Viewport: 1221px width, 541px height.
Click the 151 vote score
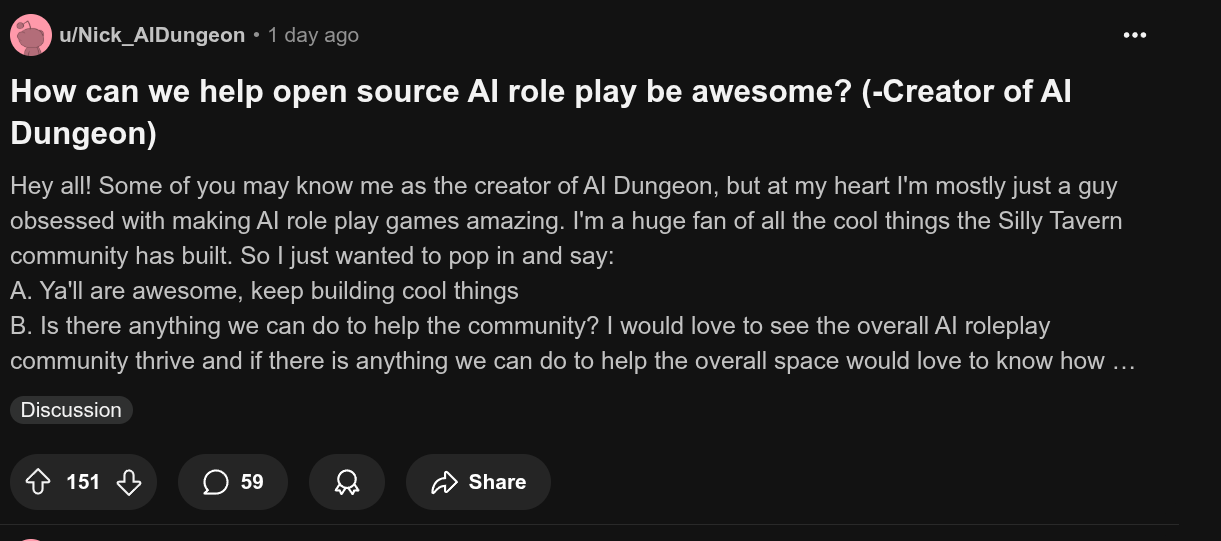coord(83,482)
